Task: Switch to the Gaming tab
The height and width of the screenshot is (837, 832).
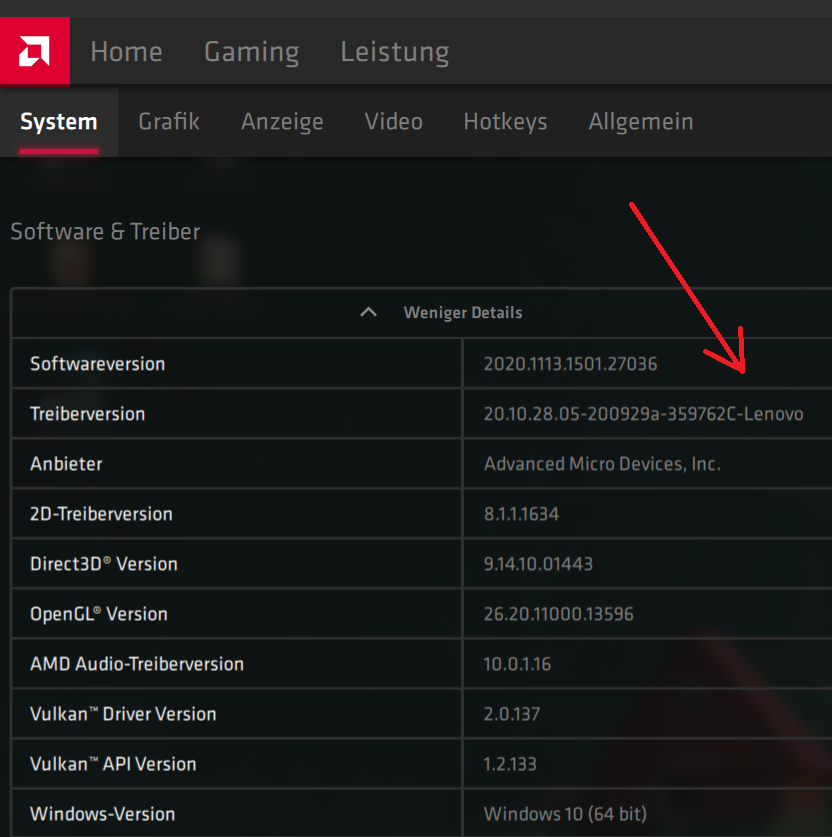Action: pos(251,53)
